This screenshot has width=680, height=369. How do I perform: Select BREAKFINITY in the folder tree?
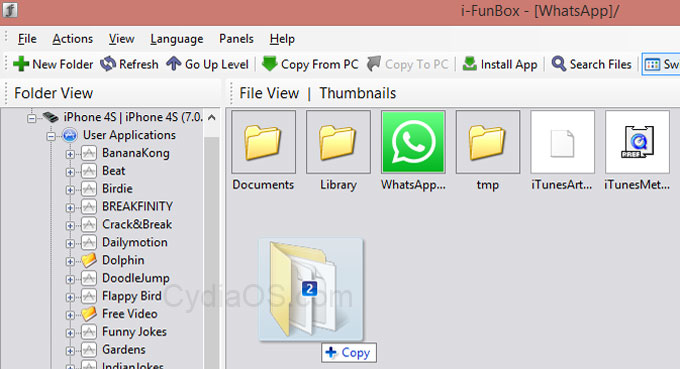coord(137,206)
